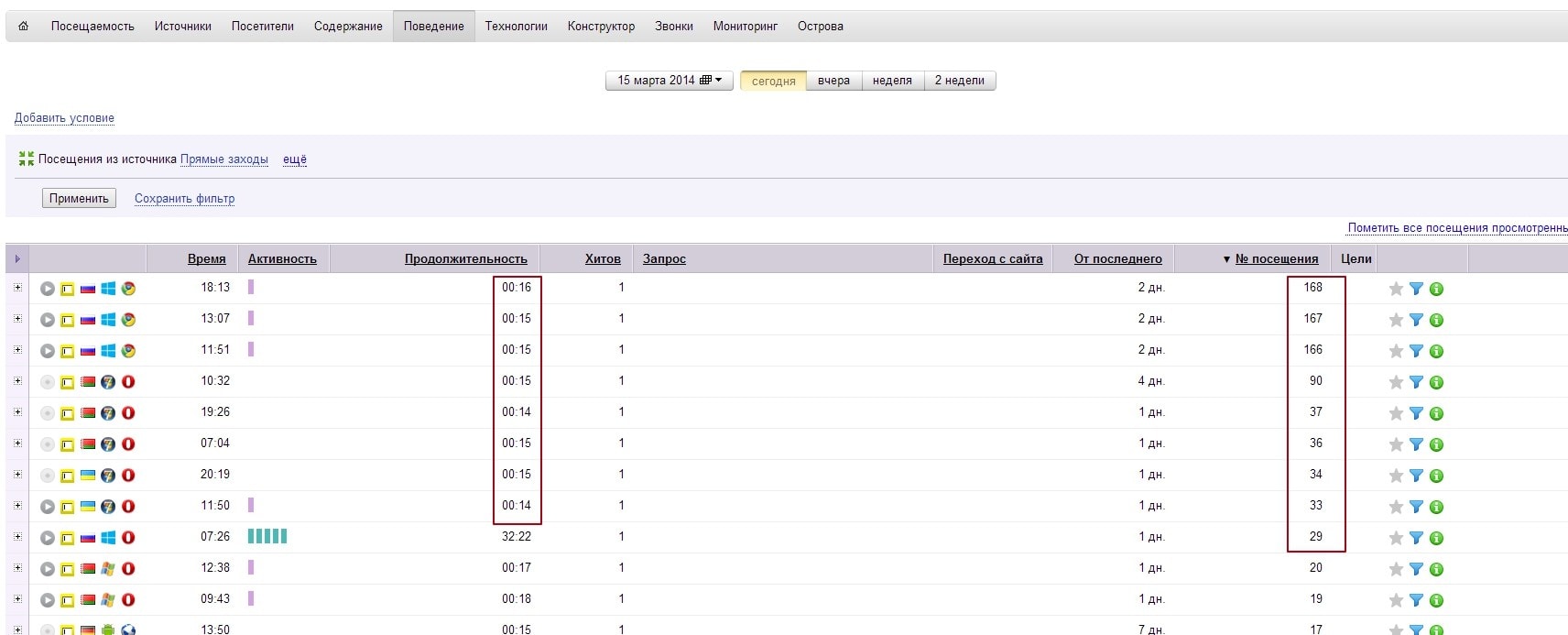Click the green info icon for visit 20
The width and height of the screenshot is (1568, 635).
(1436, 569)
